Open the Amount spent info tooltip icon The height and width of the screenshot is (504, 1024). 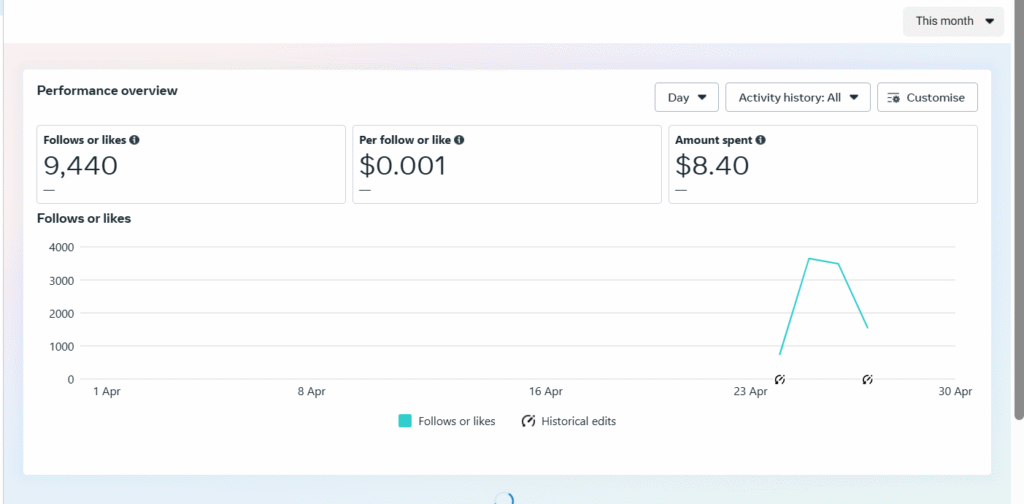pos(761,141)
